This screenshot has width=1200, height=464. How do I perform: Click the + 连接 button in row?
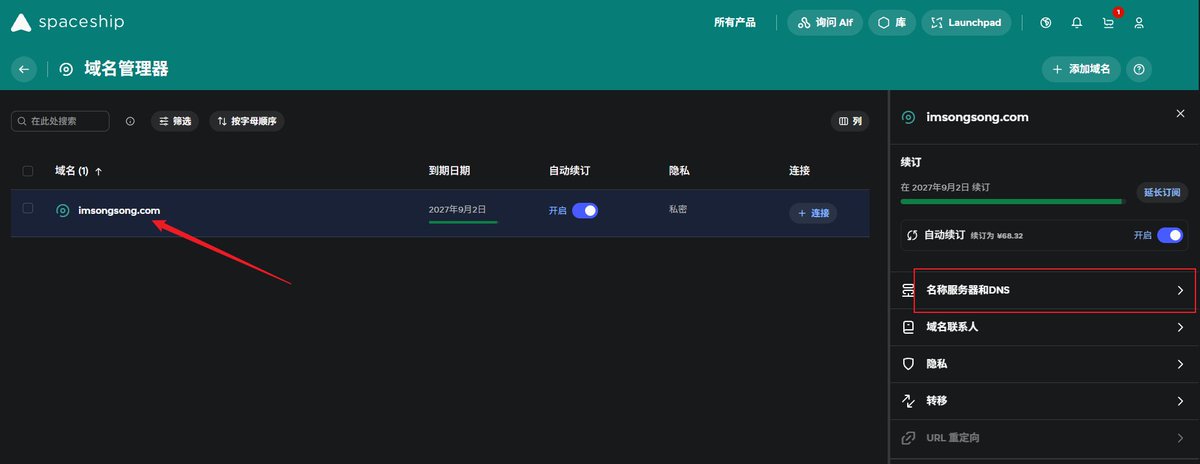pyautogui.click(x=813, y=213)
